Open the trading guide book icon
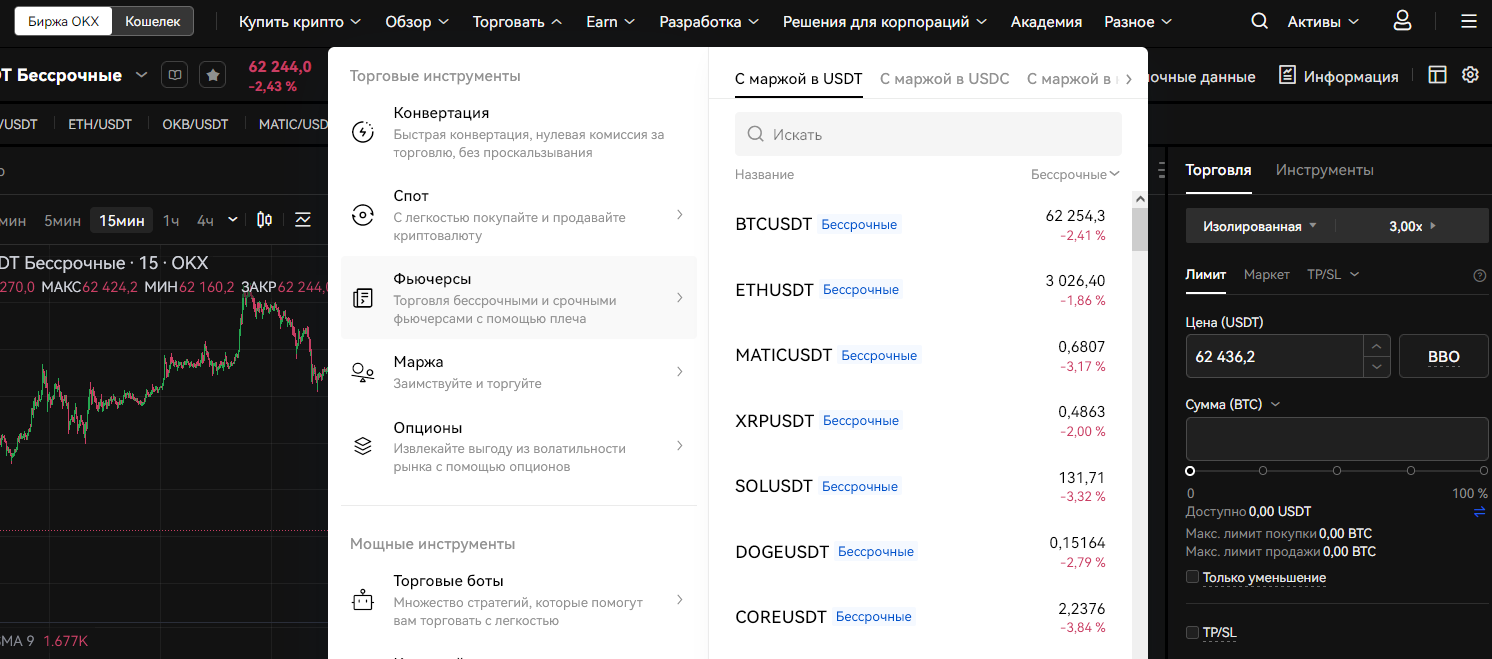This screenshot has width=1492, height=659. (175, 75)
